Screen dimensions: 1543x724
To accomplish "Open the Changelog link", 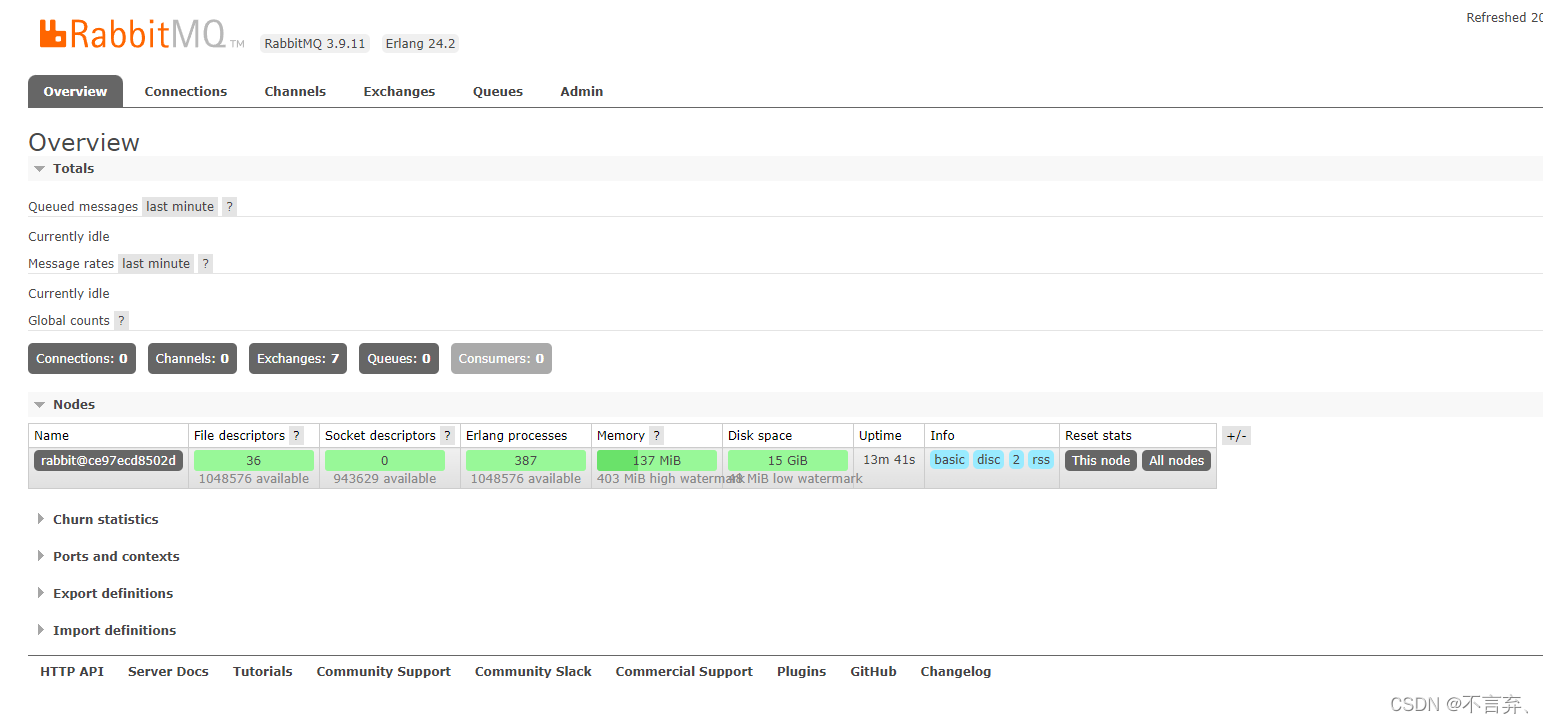I will click(956, 672).
